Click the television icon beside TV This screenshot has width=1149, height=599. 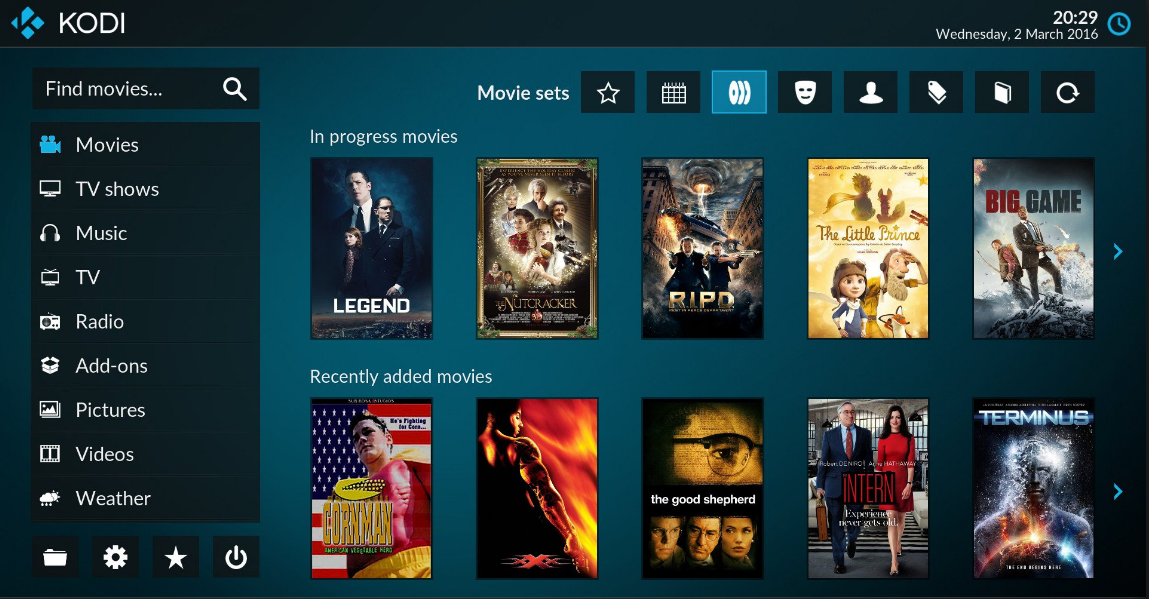point(50,277)
